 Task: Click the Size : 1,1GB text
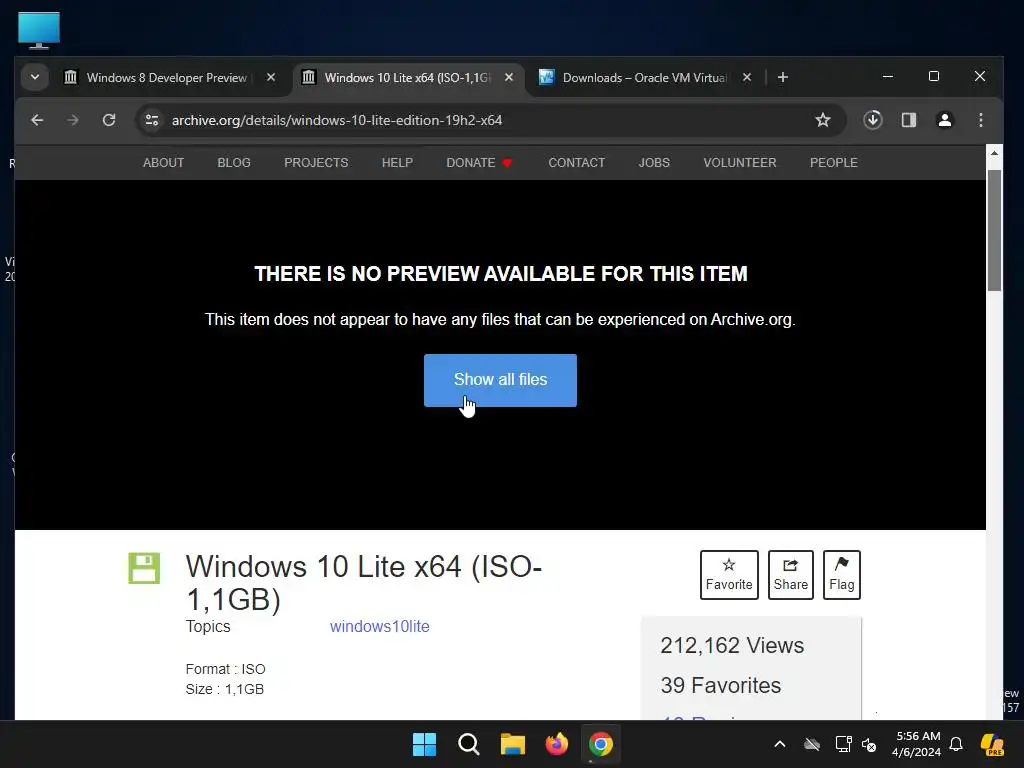(x=225, y=689)
